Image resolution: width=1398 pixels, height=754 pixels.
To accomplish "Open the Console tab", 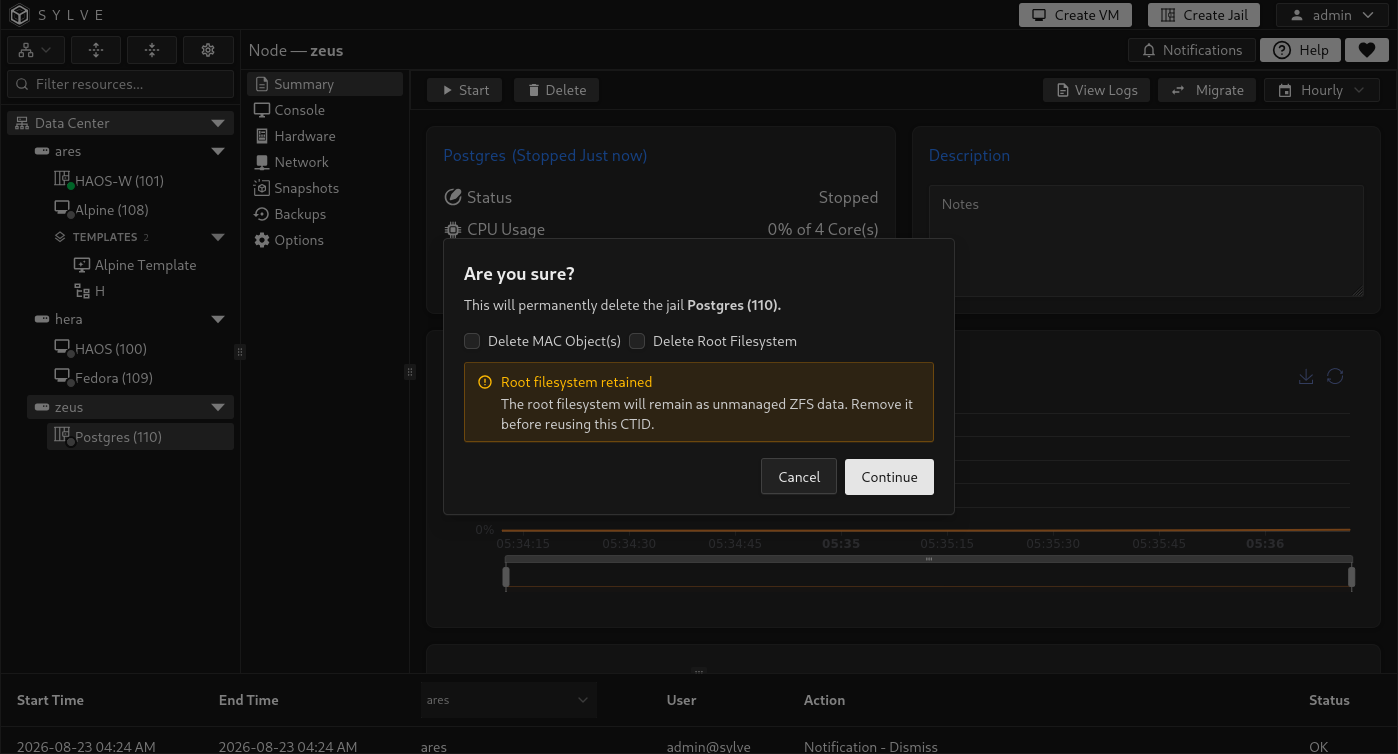I will 325,110.
